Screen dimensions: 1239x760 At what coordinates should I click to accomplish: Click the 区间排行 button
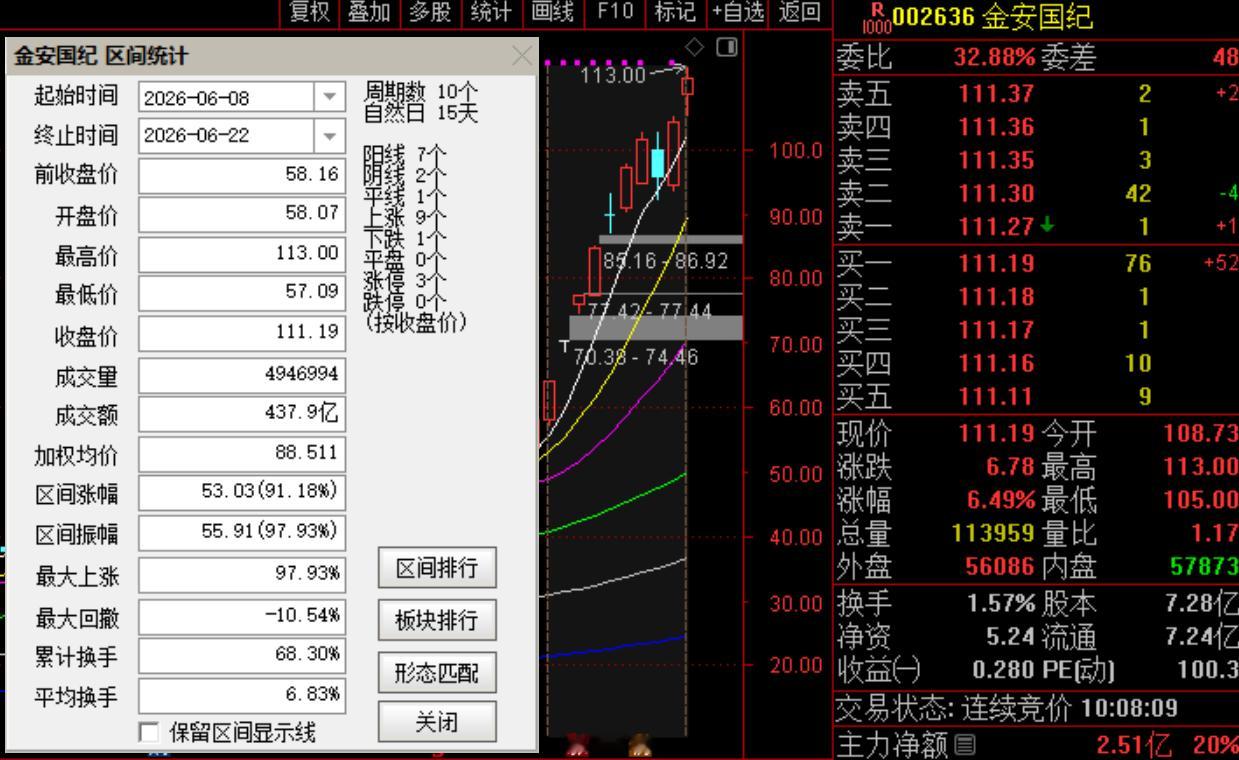coord(437,569)
